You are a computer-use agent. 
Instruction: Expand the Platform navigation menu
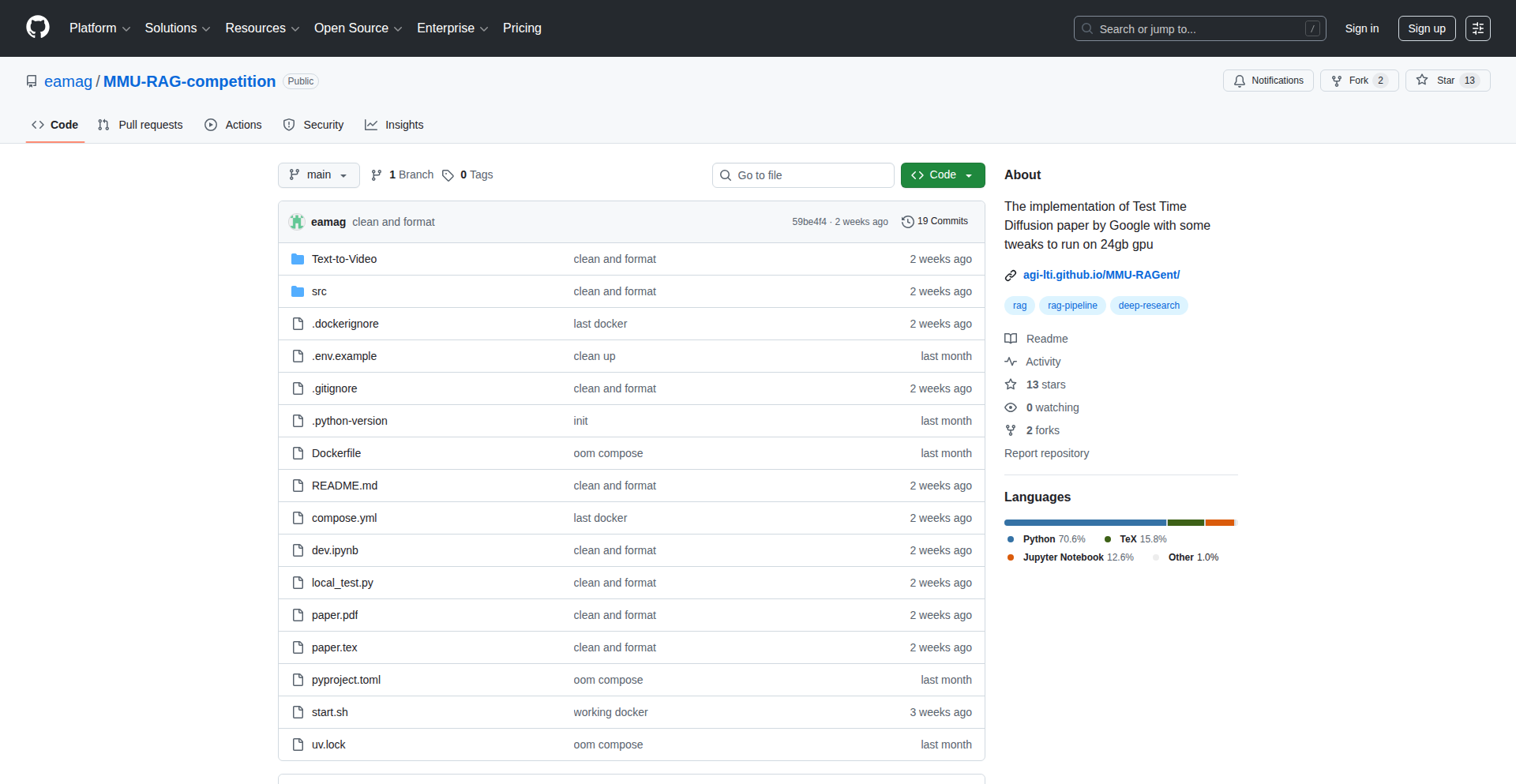click(99, 28)
